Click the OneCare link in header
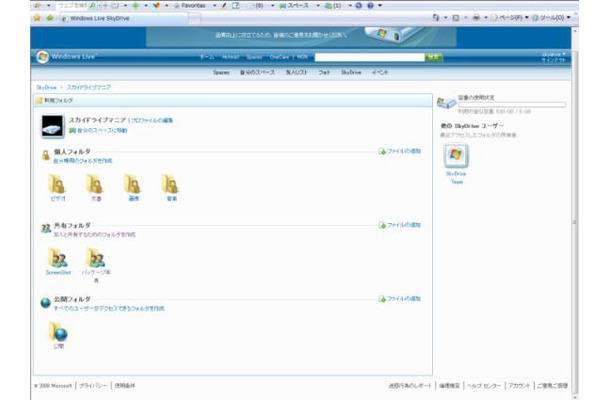 [x=279, y=57]
